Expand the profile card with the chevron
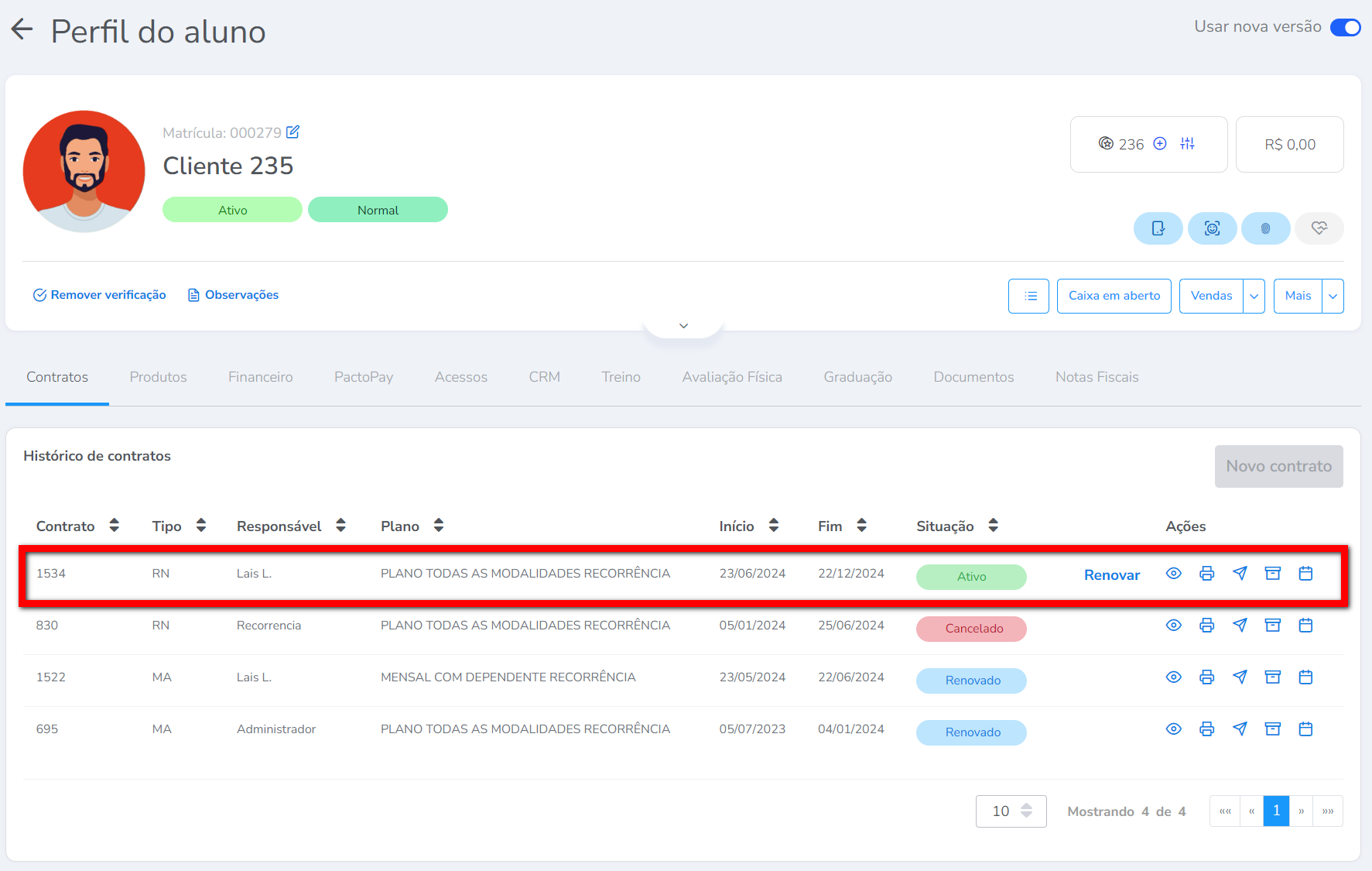The width and height of the screenshot is (1372, 871). coord(683,326)
